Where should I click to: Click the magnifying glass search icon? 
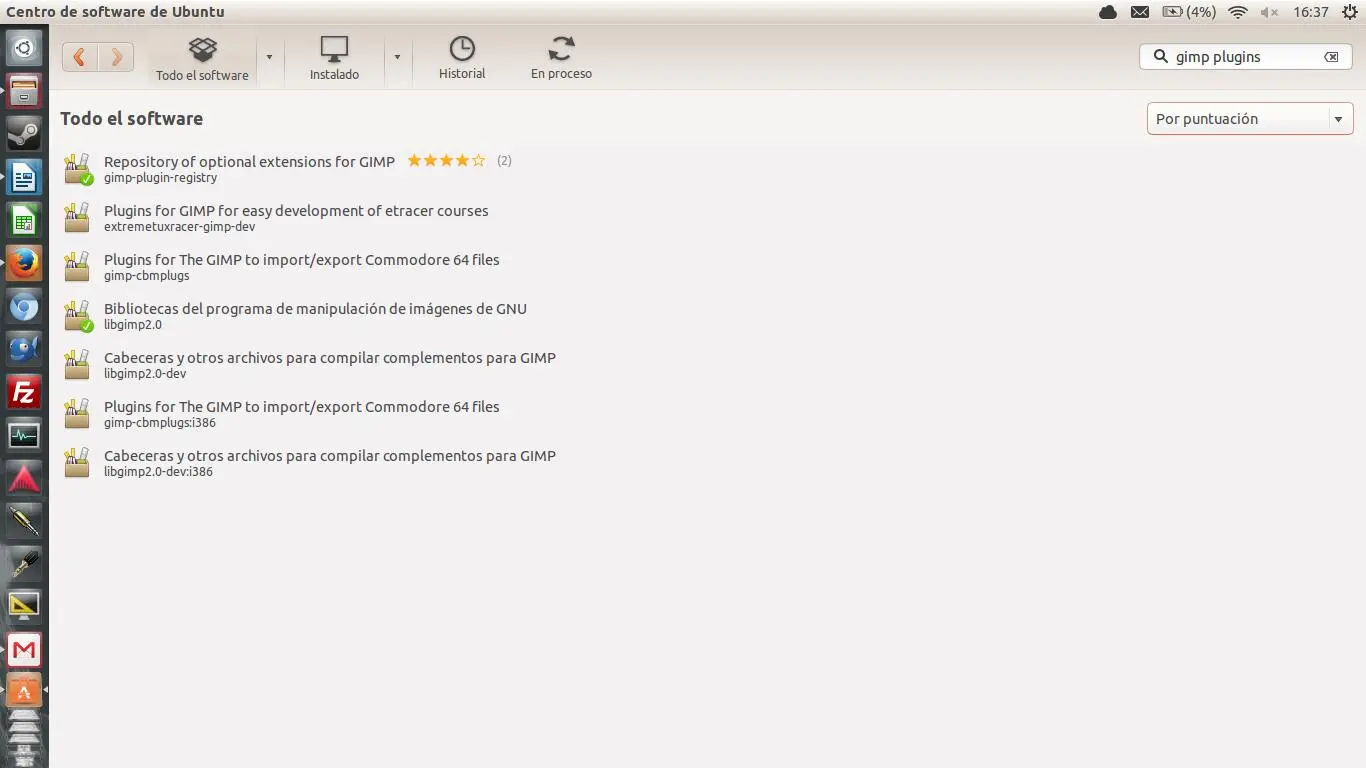[x=1160, y=57]
